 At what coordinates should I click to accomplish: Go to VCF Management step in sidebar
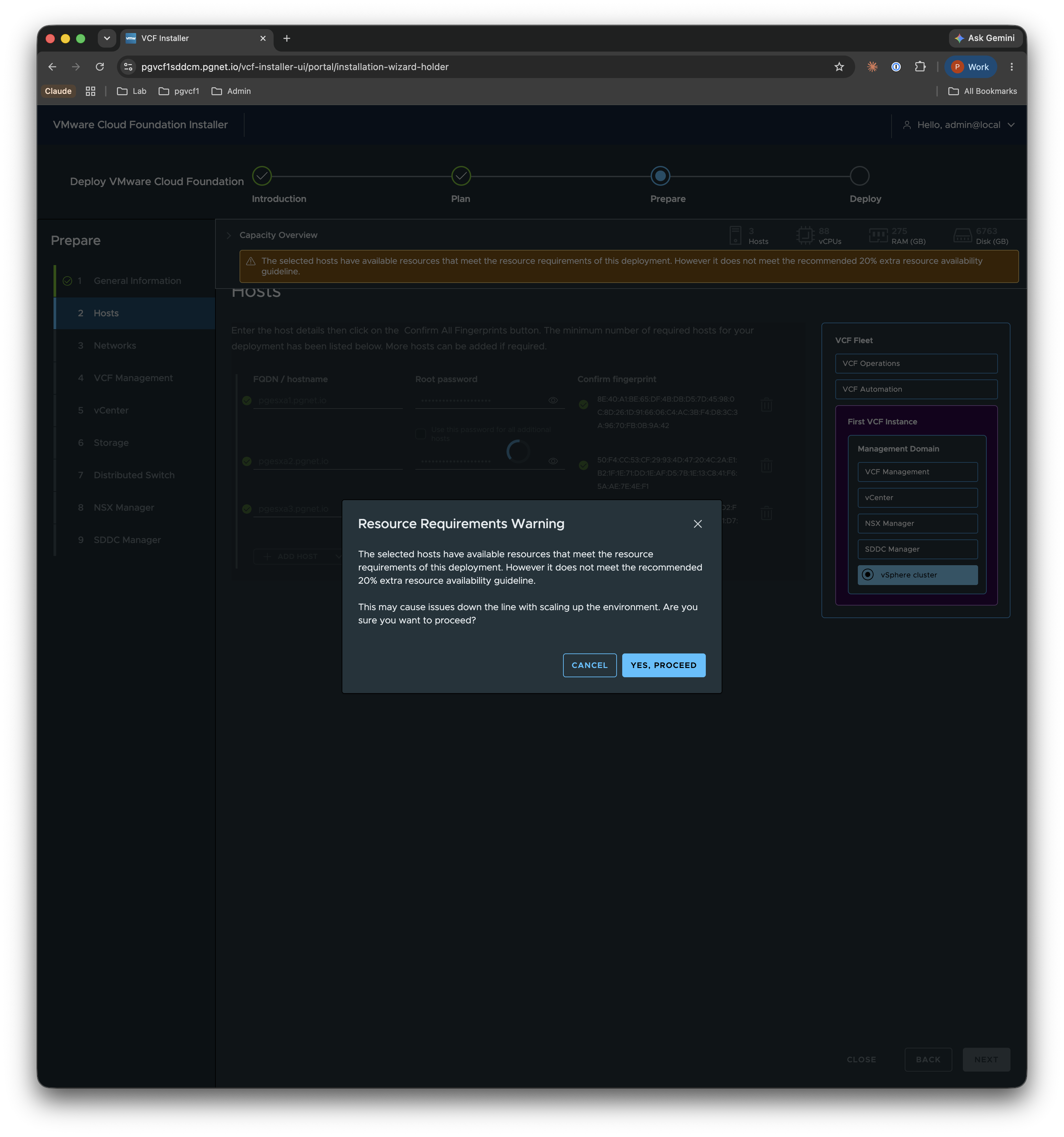[135, 378]
